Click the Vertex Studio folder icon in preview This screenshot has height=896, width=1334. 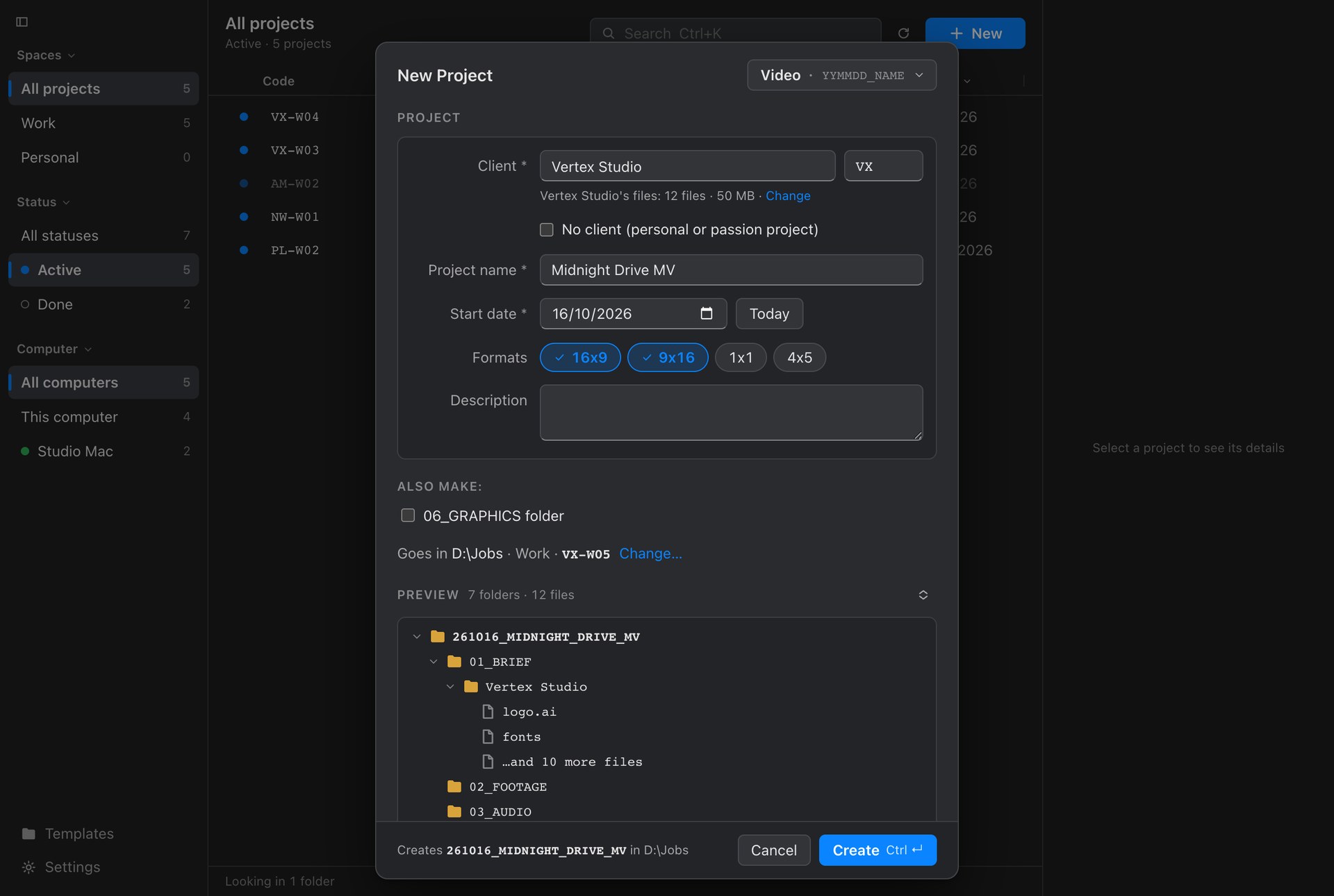(x=471, y=686)
